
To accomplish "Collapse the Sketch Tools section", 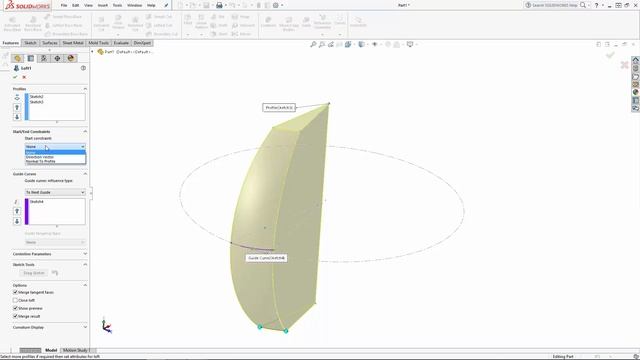I will coord(85,264).
